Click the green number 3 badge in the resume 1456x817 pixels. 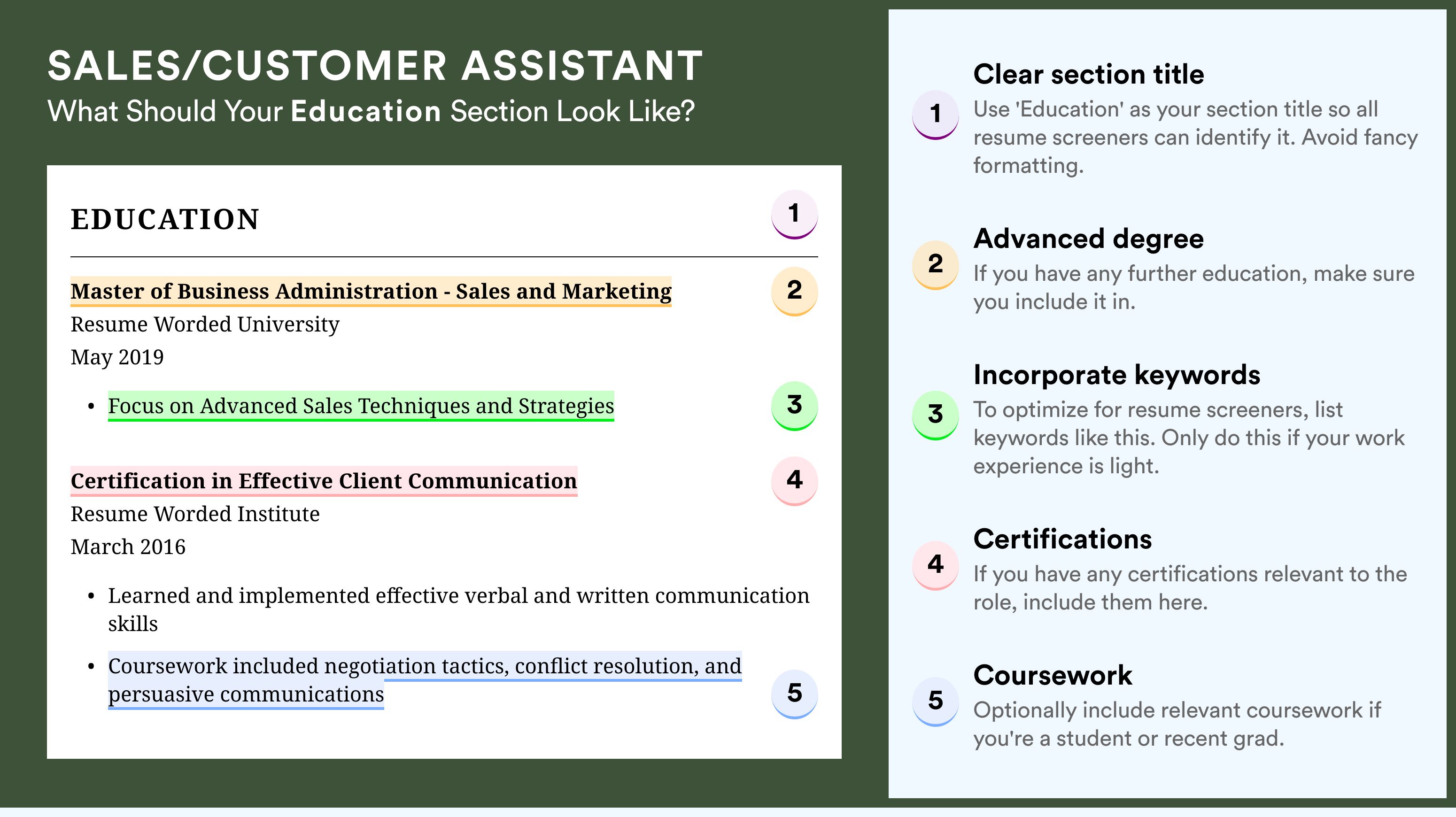point(794,406)
